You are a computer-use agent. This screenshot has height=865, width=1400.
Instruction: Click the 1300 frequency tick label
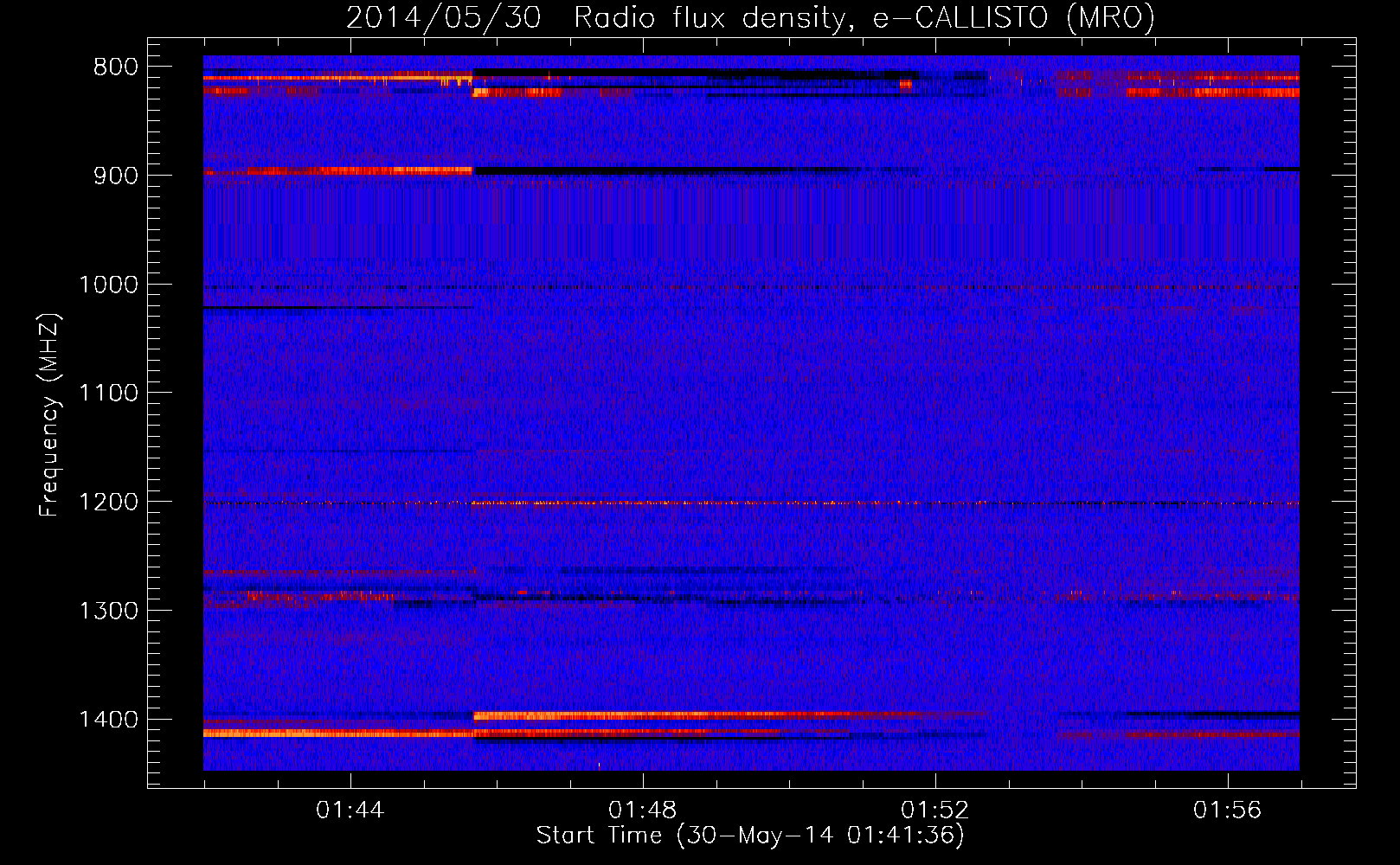click(x=108, y=612)
